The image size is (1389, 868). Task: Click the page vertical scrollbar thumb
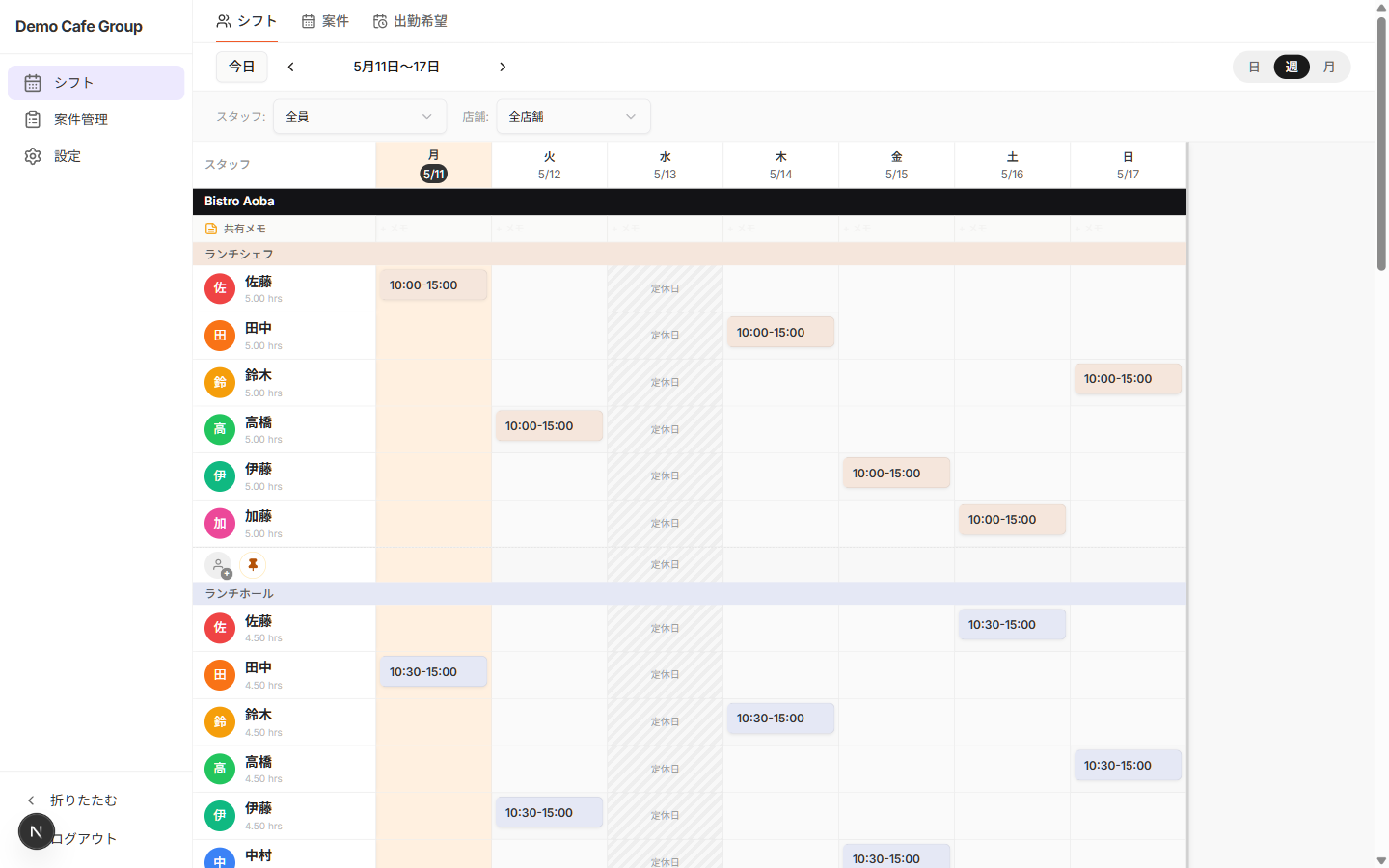pos(1381,143)
